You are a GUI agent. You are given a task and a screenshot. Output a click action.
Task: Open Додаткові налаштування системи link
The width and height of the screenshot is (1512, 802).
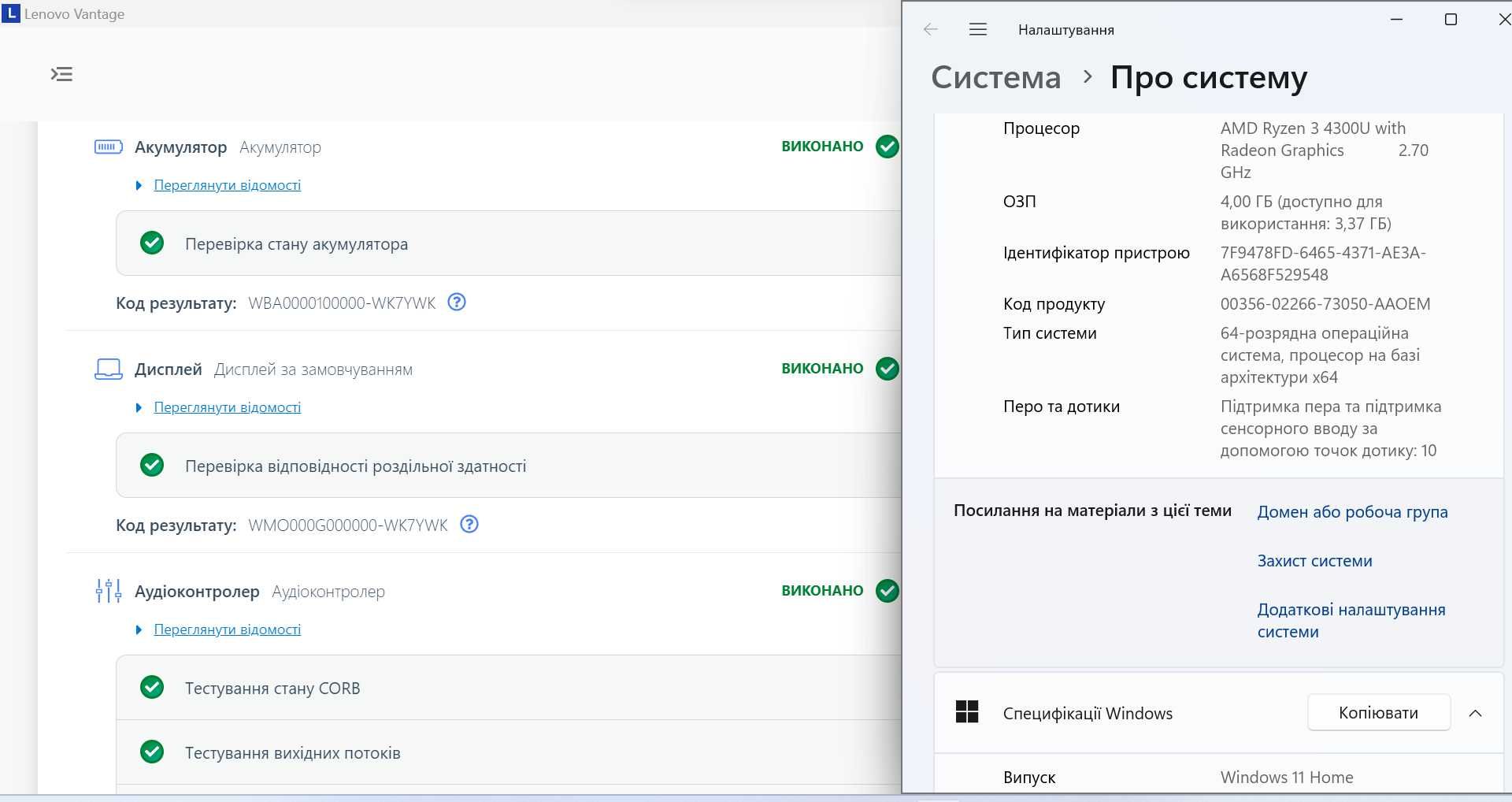[x=1351, y=621]
